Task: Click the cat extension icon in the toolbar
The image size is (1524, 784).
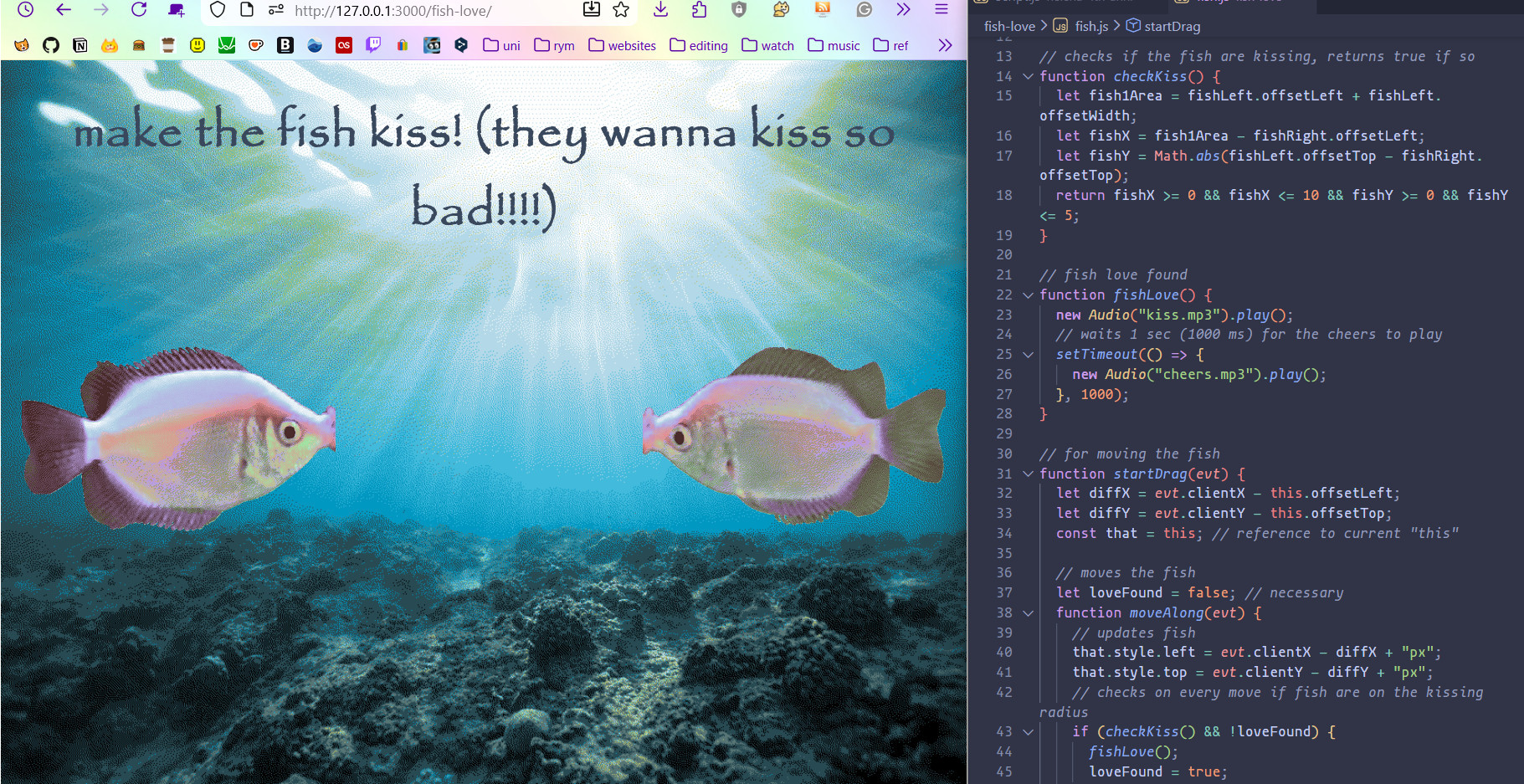Action: coord(780,11)
